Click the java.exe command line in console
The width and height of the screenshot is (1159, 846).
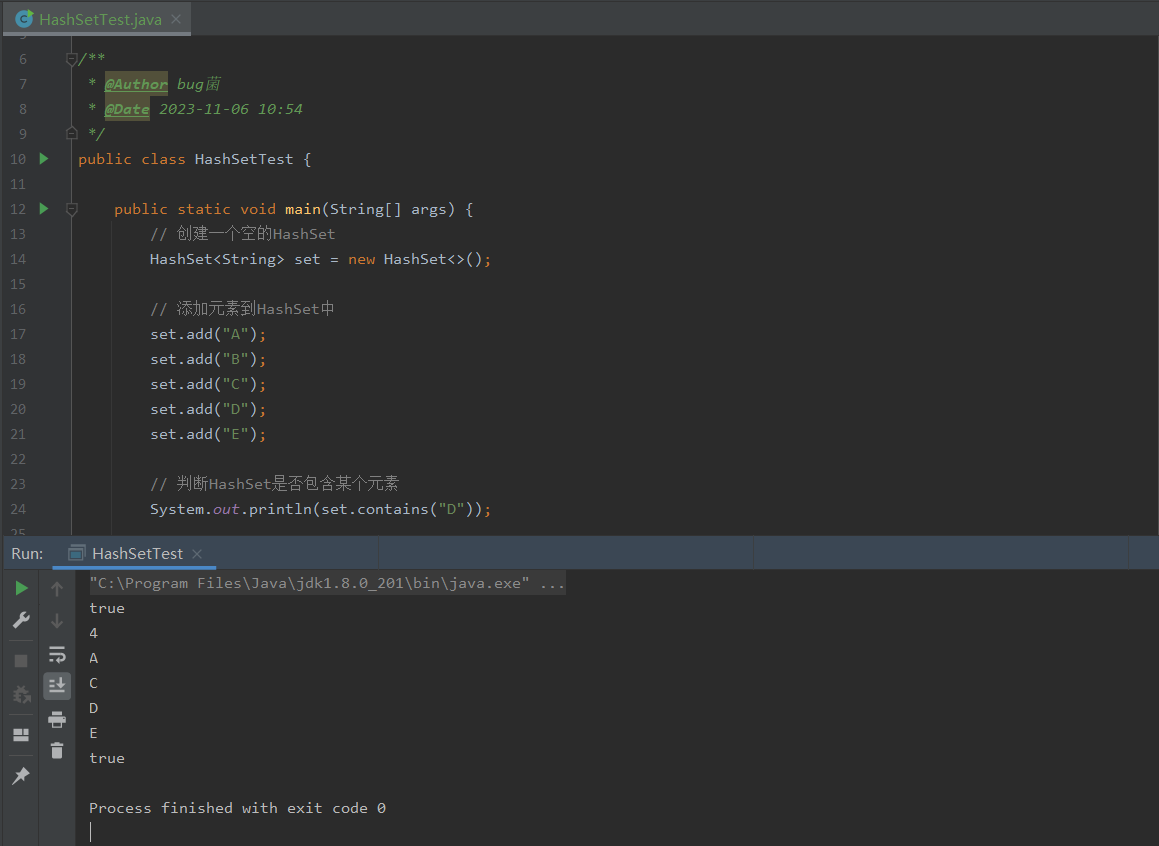327,584
